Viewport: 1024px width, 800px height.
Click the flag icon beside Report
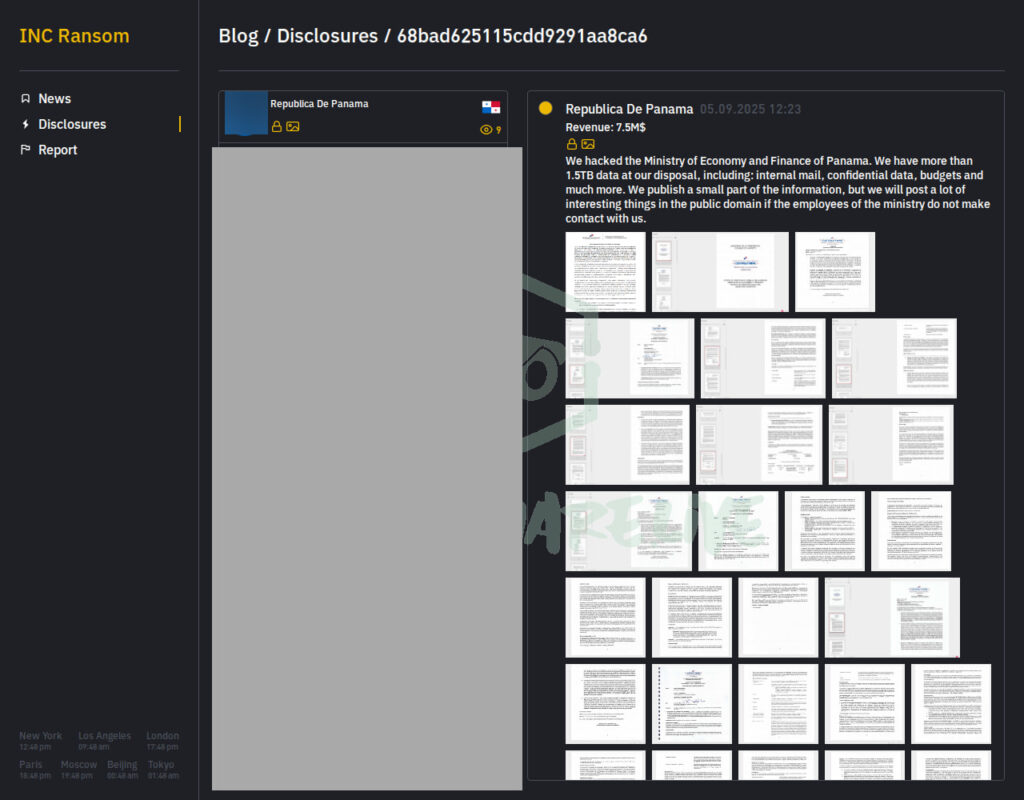(x=25, y=150)
